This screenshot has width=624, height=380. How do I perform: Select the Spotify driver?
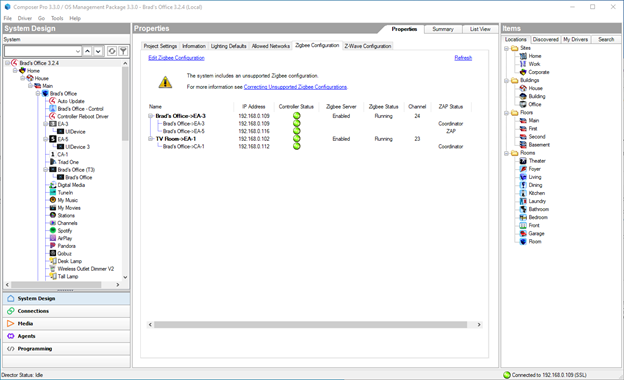(x=64, y=231)
